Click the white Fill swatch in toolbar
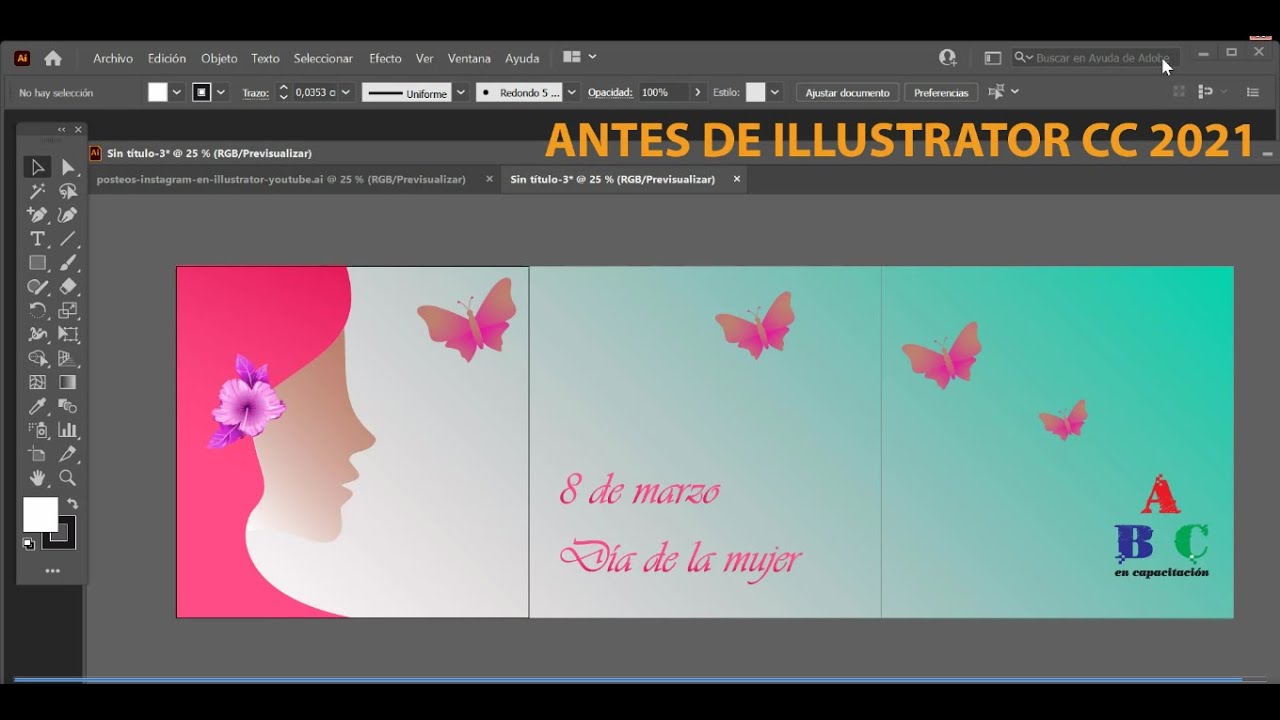 click(40, 514)
